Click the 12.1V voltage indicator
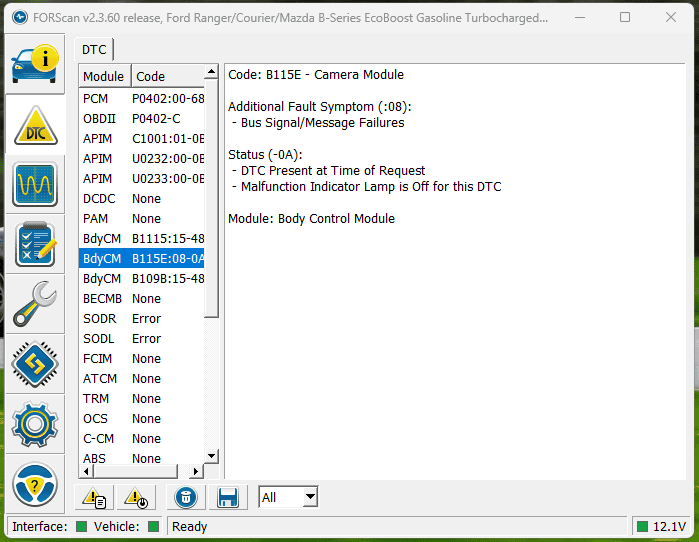 pos(662,526)
